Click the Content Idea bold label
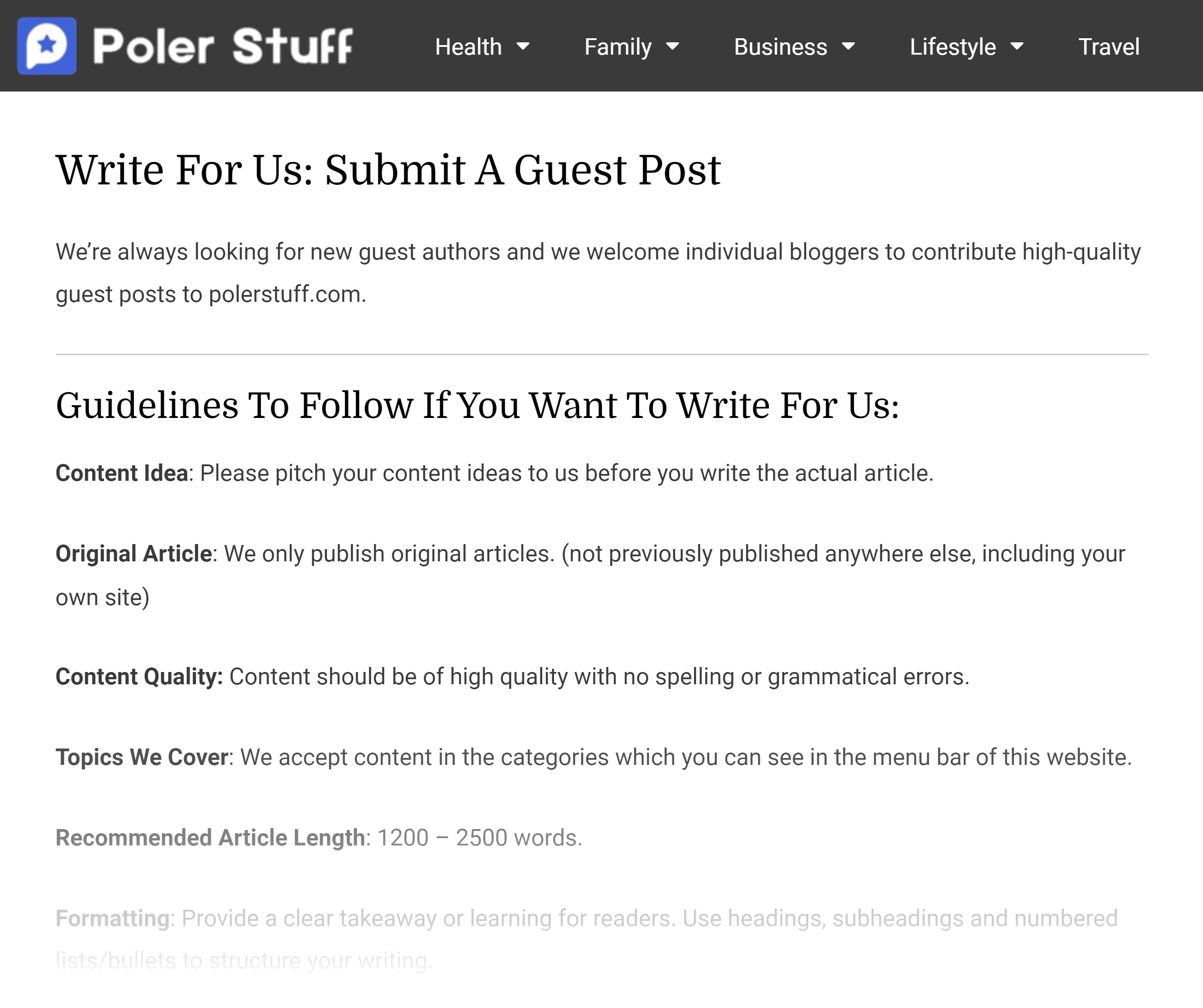This screenshot has width=1203, height=1008. coord(122,473)
